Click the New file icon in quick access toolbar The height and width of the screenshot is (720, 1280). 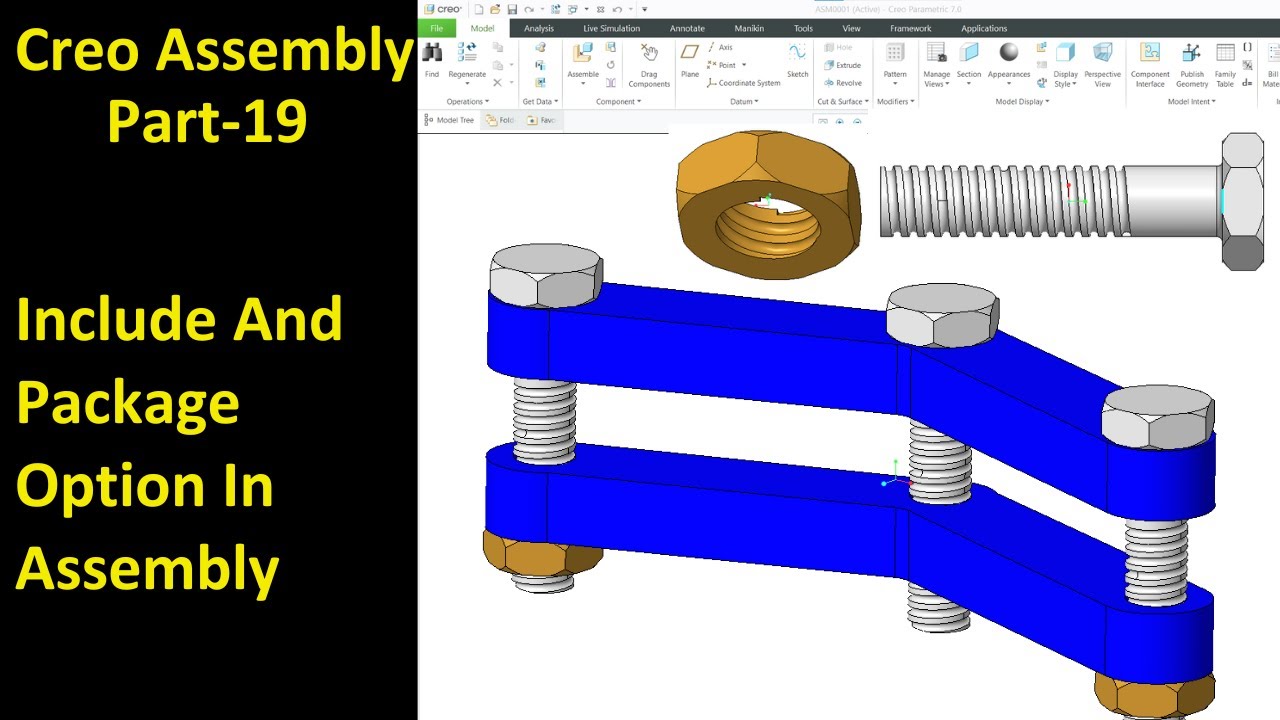[x=479, y=9]
